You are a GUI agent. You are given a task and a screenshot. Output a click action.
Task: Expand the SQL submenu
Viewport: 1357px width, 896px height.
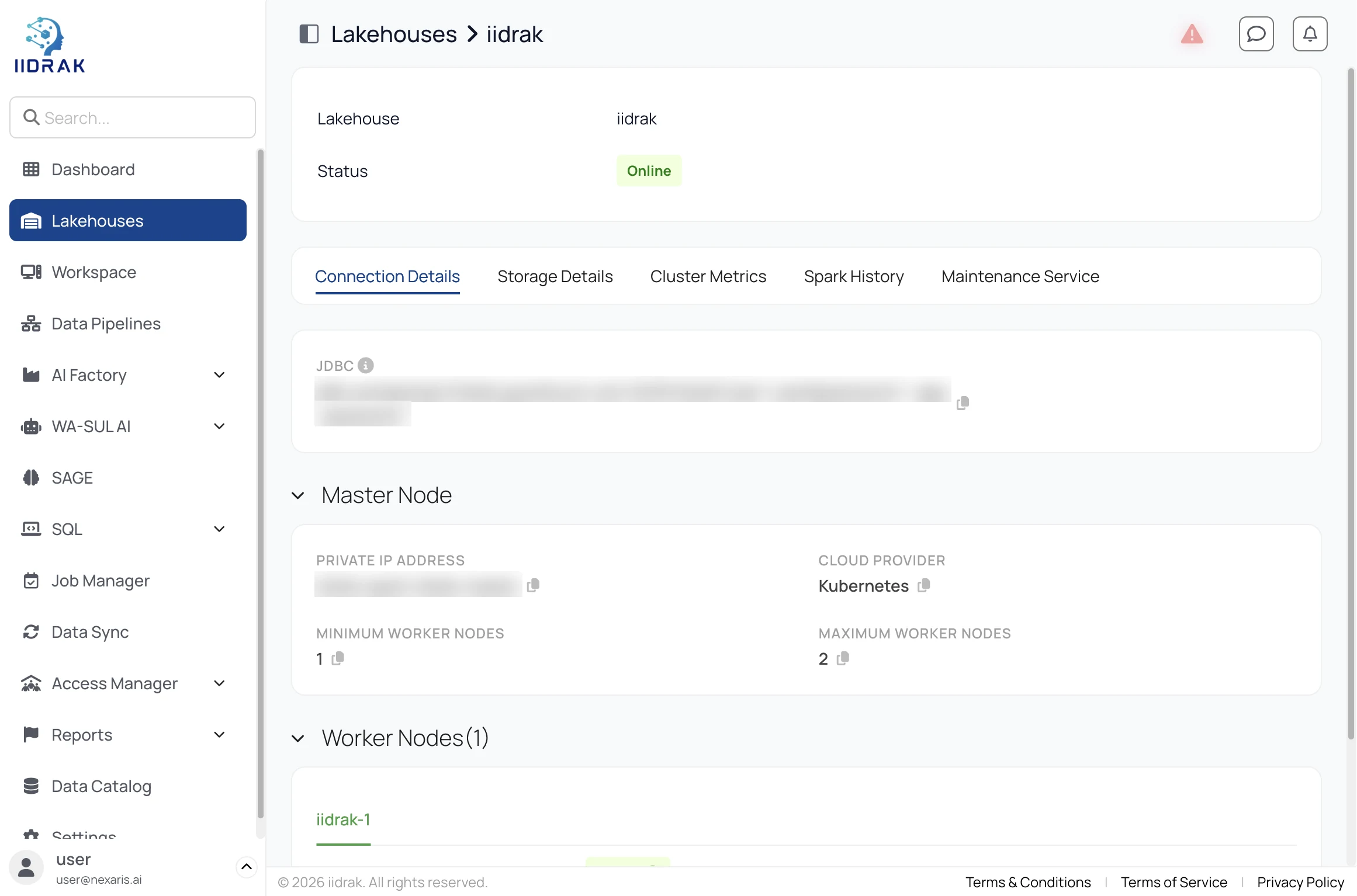coord(219,529)
